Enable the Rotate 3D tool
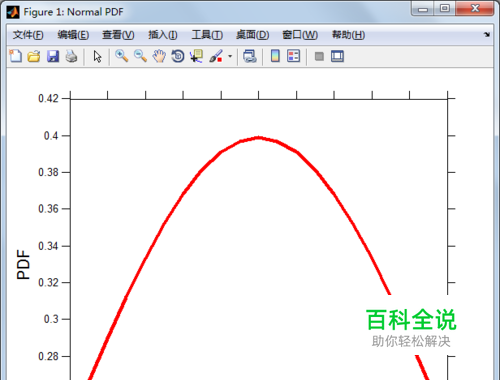The height and width of the screenshot is (380, 500). [178, 56]
